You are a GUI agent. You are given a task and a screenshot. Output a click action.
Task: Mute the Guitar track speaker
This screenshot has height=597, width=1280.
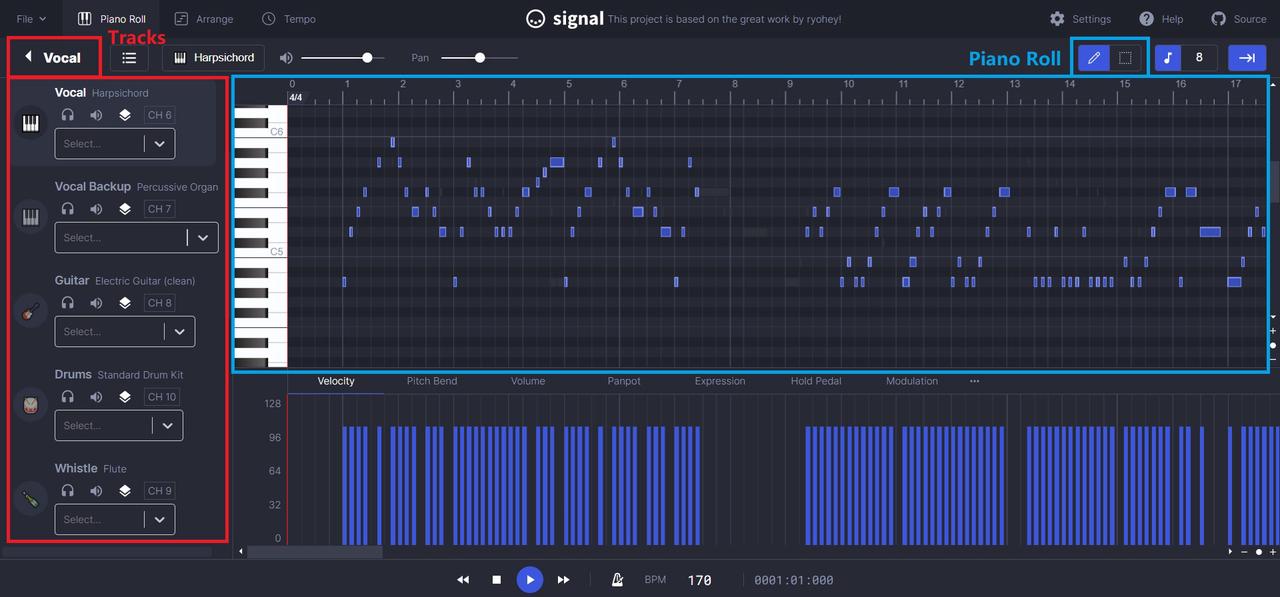96,303
